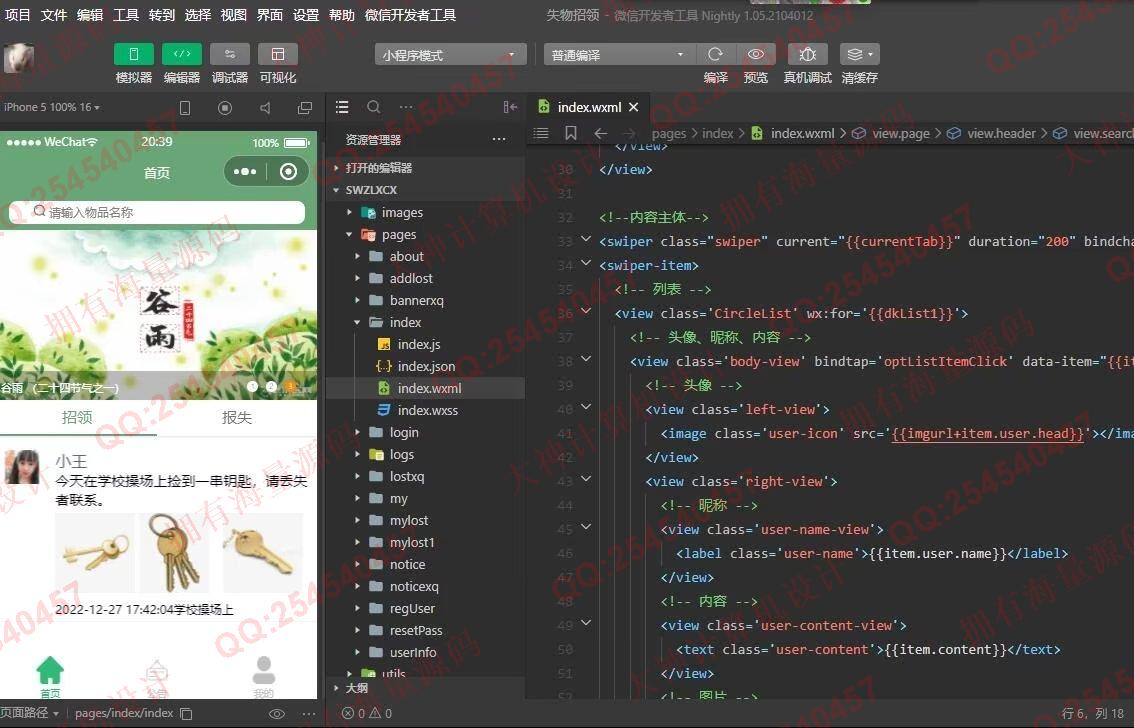Click the 真机调试 bug icon
Screen dimensions: 1134x728
tap(808, 54)
